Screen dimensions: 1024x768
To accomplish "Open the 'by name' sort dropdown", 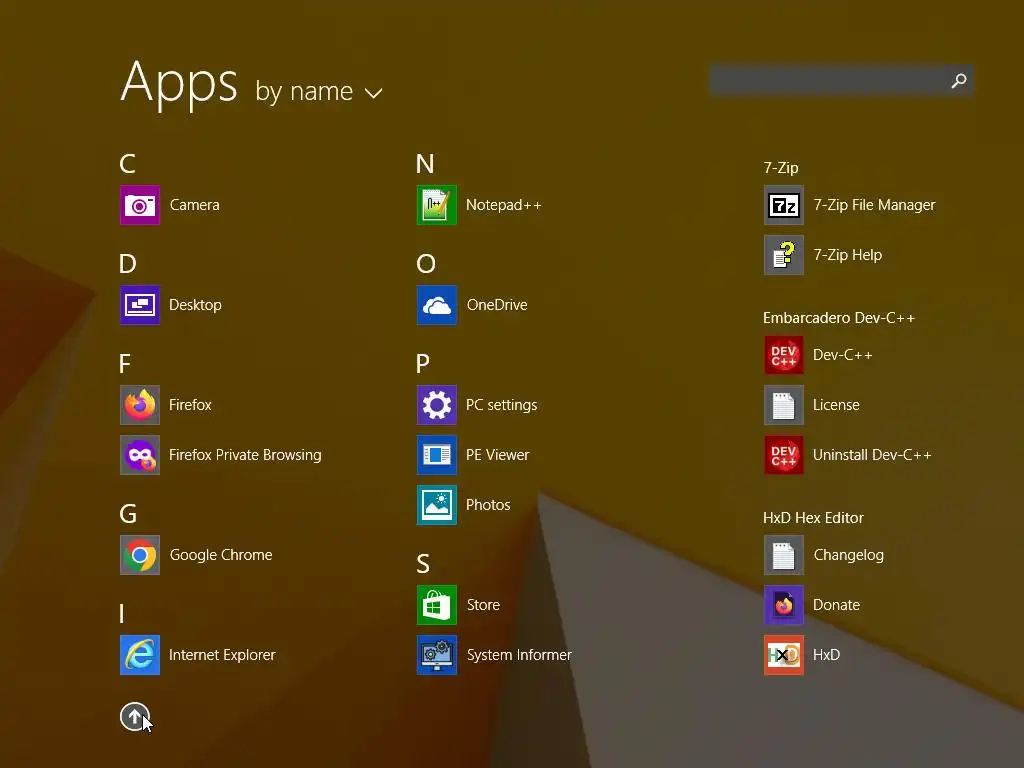I will tap(319, 91).
